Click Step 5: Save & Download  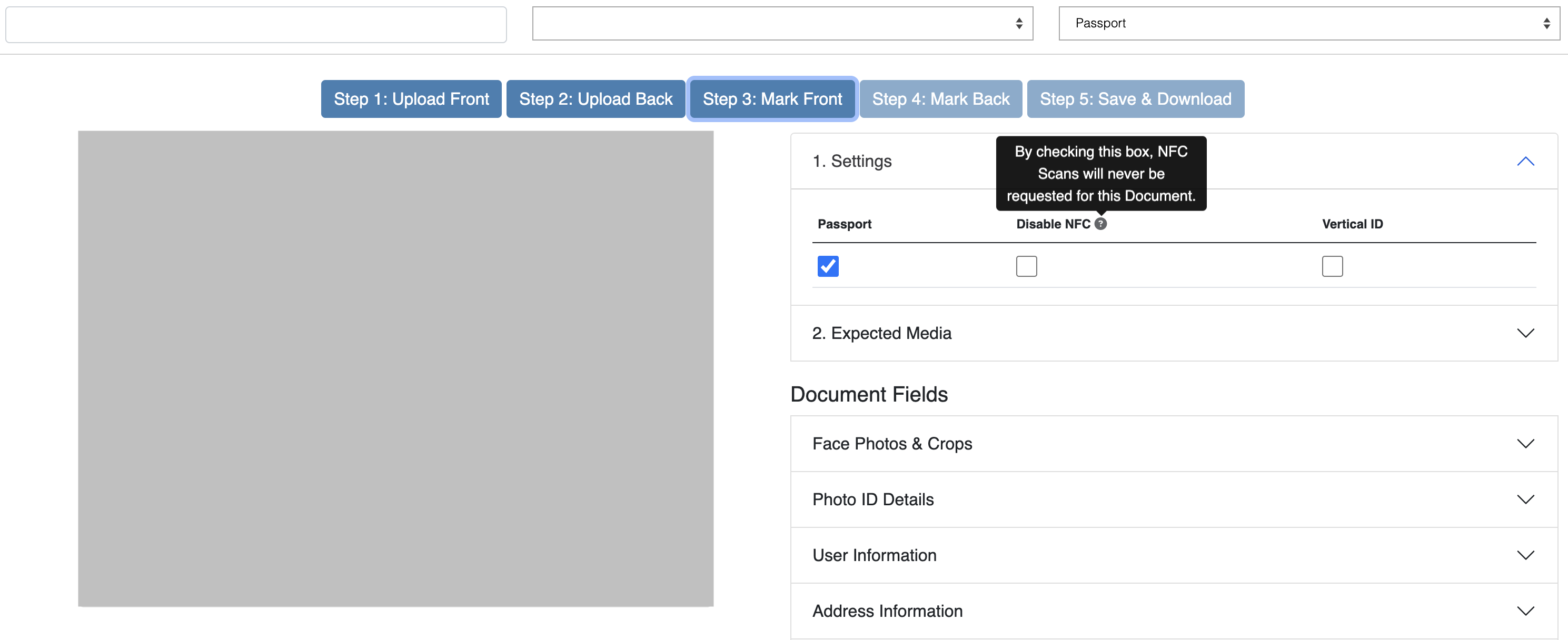(x=1135, y=99)
